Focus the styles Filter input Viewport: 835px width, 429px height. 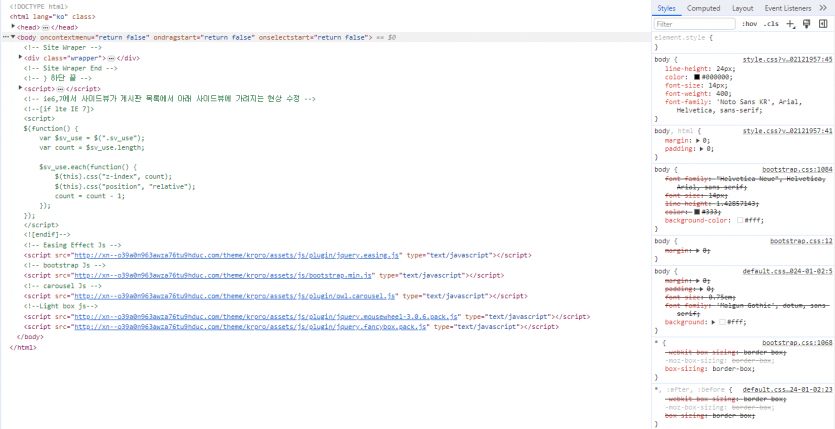(x=694, y=24)
